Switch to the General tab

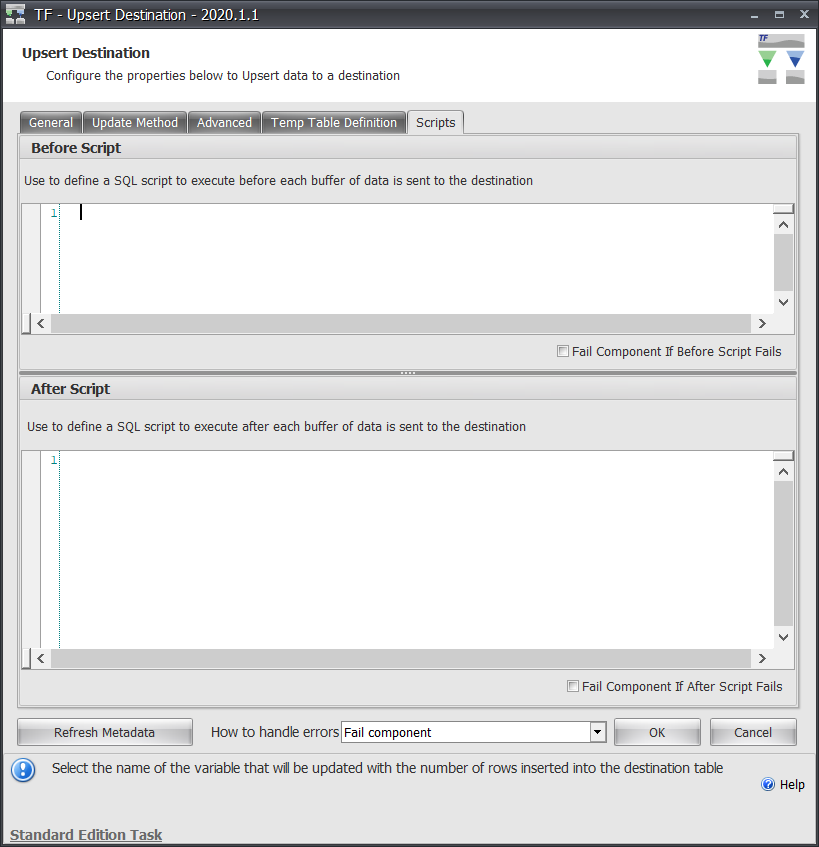[50, 122]
